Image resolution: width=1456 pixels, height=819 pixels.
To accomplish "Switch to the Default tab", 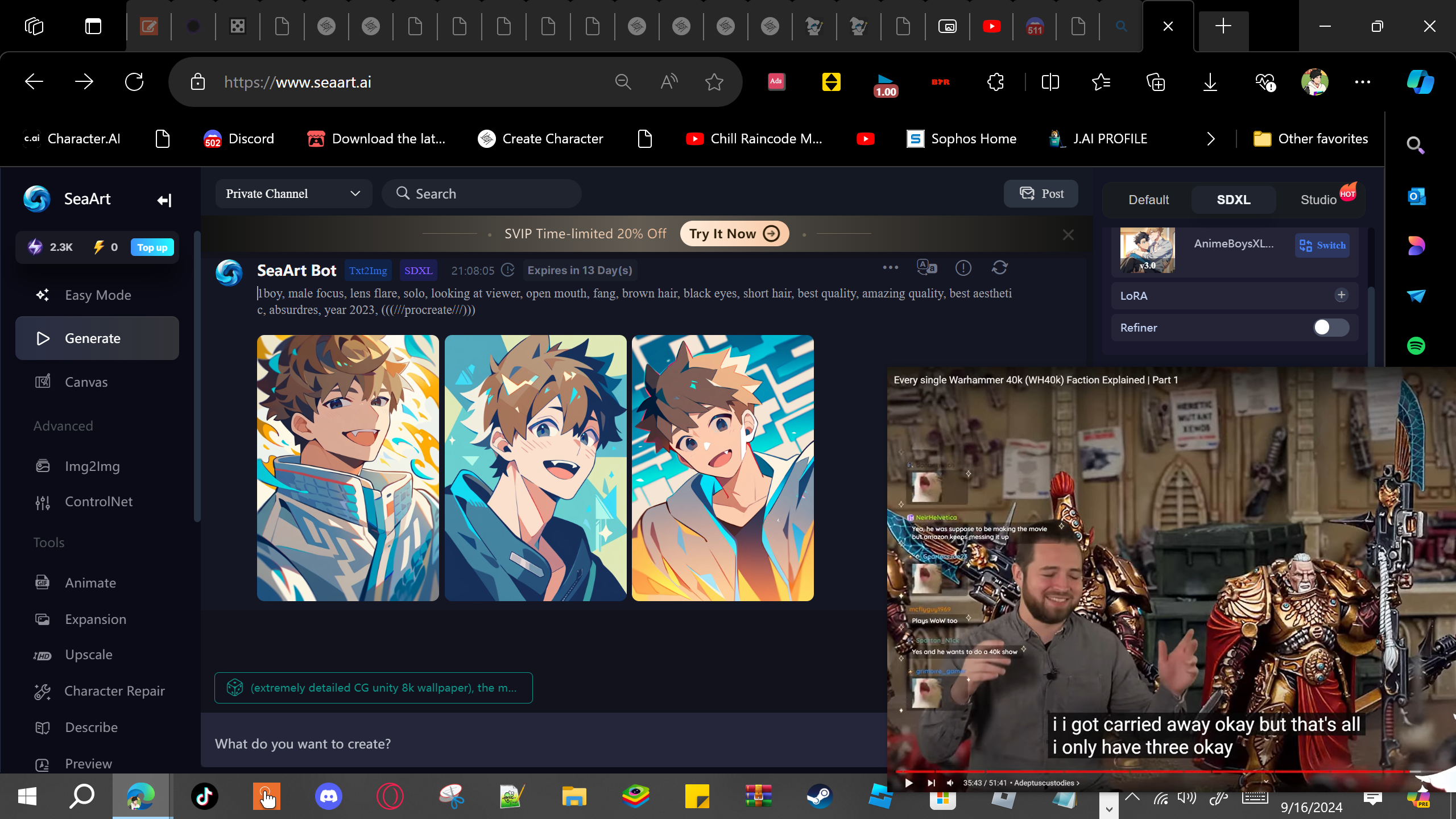I will click(x=1148, y=200).
